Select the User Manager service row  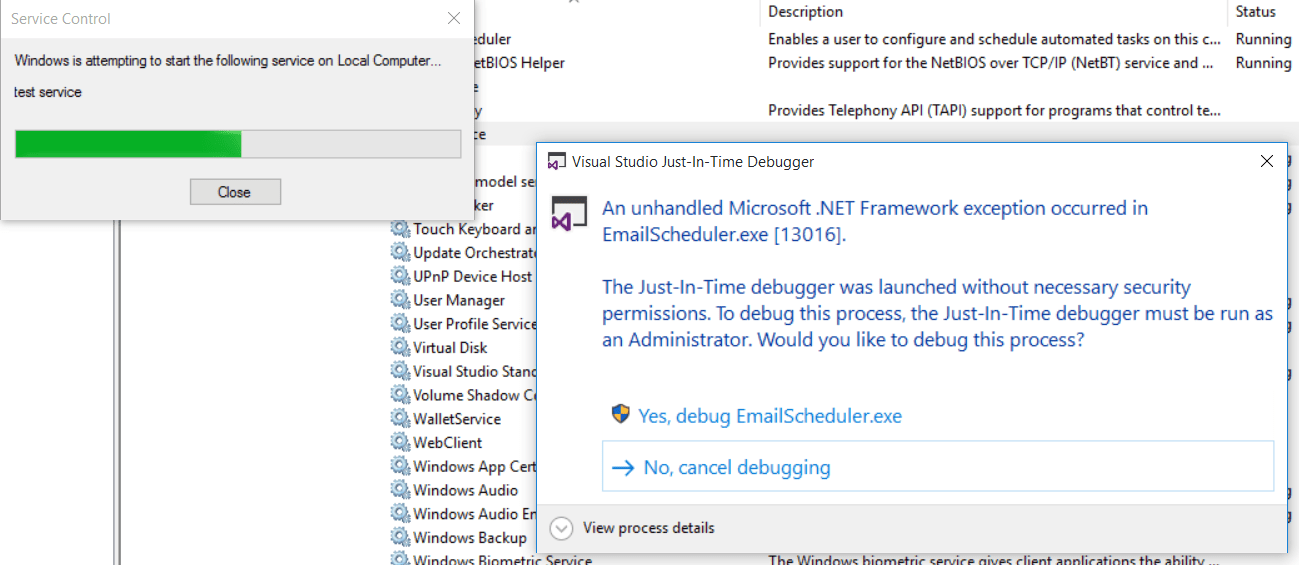tap(460, 300)
